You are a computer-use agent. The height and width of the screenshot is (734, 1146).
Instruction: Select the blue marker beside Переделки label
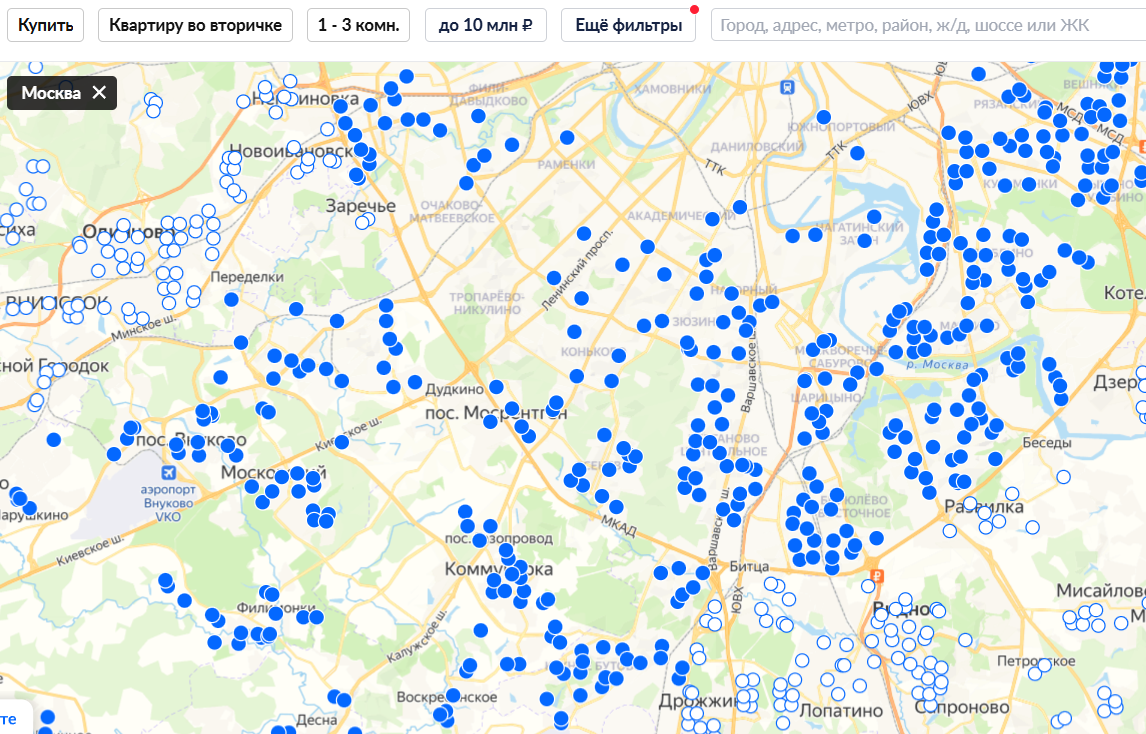(232, 299)
